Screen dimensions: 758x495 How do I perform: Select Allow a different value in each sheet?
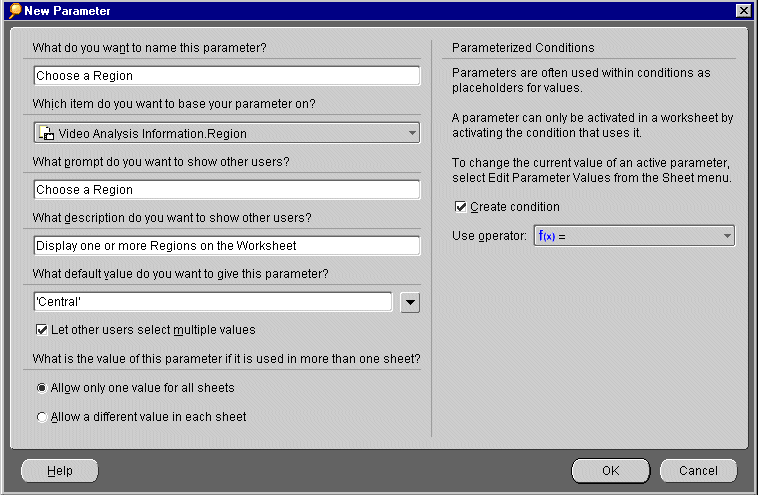(x=42, y=417)
